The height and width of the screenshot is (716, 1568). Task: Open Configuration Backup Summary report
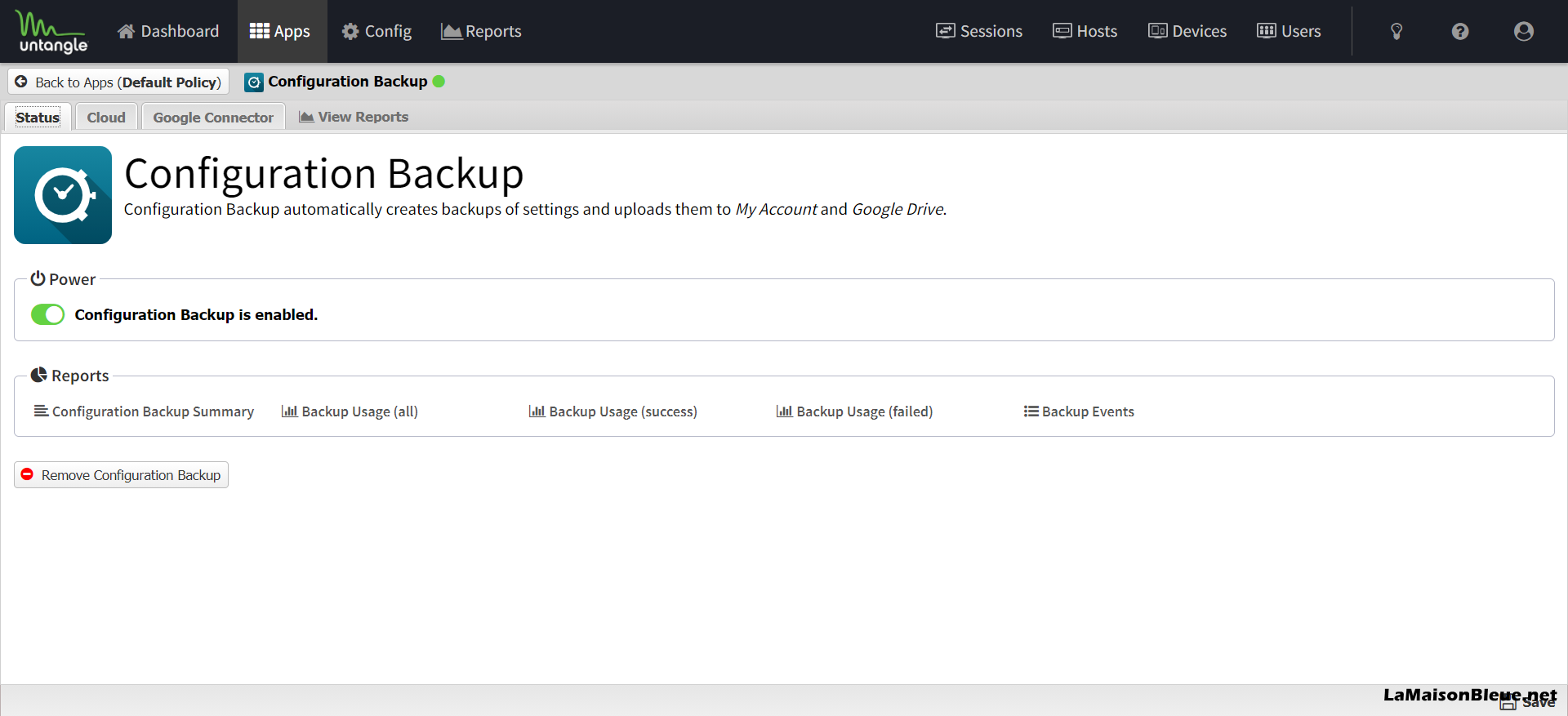click(x=144, y=411)
